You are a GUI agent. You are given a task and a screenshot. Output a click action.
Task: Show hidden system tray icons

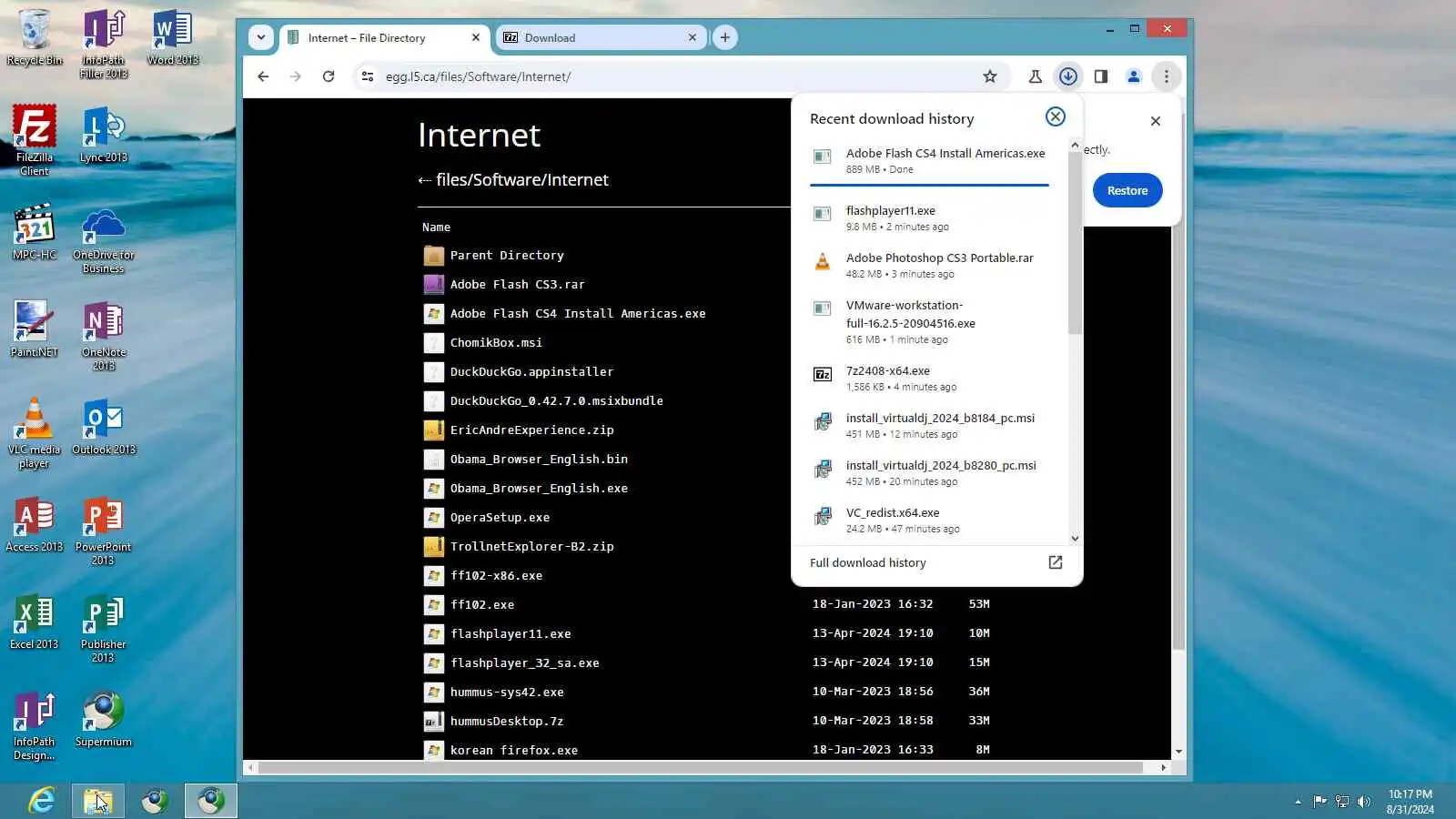point(1298,802)
